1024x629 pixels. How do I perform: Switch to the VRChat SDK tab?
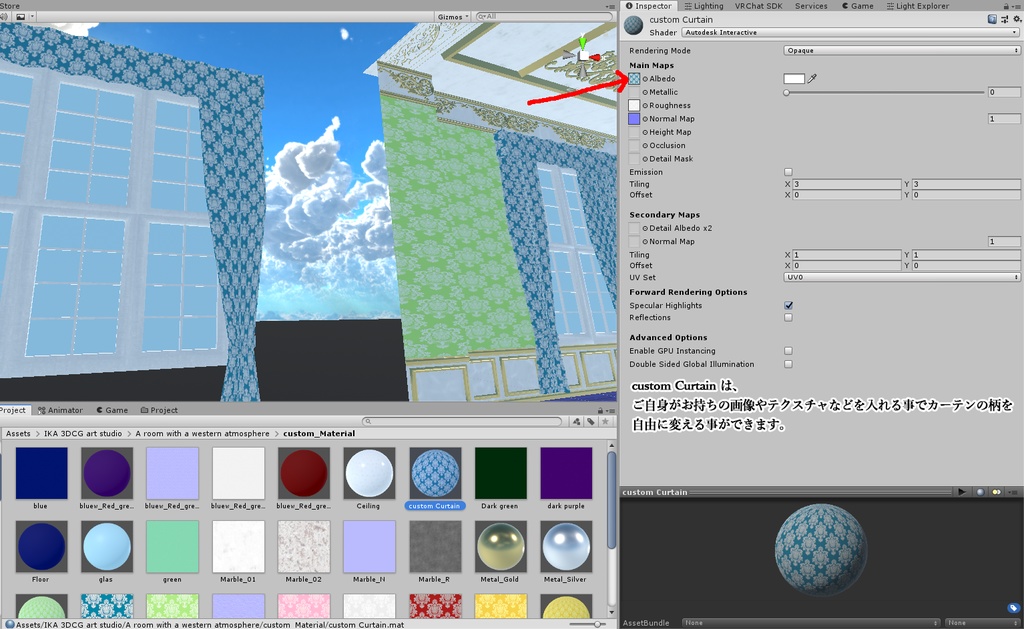pos(758,6)
